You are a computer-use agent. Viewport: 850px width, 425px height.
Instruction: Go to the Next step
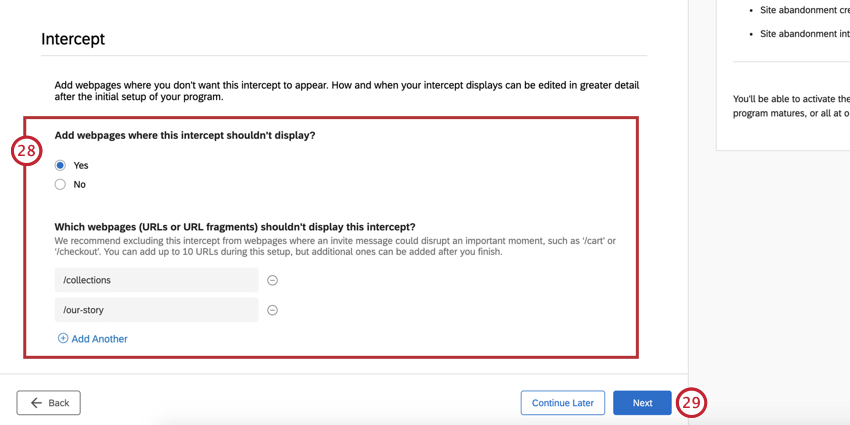tap(642, 403)
